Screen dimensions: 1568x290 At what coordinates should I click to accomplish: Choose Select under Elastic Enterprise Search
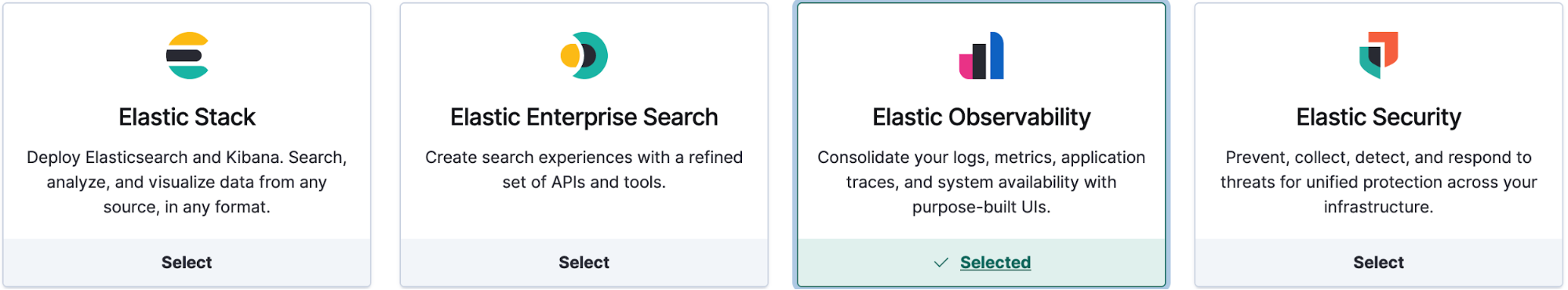[x=584, y=263]
